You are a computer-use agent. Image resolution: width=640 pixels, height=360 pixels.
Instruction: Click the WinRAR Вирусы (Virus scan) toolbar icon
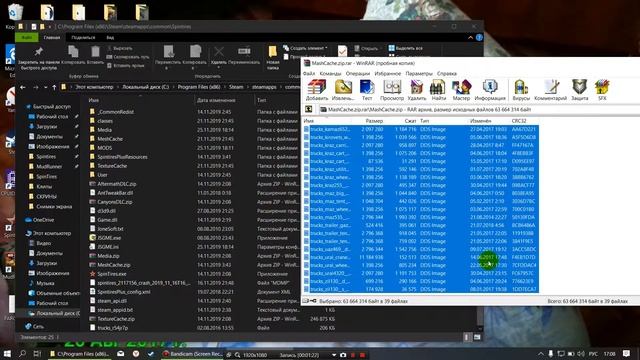[x=521, y=90]
